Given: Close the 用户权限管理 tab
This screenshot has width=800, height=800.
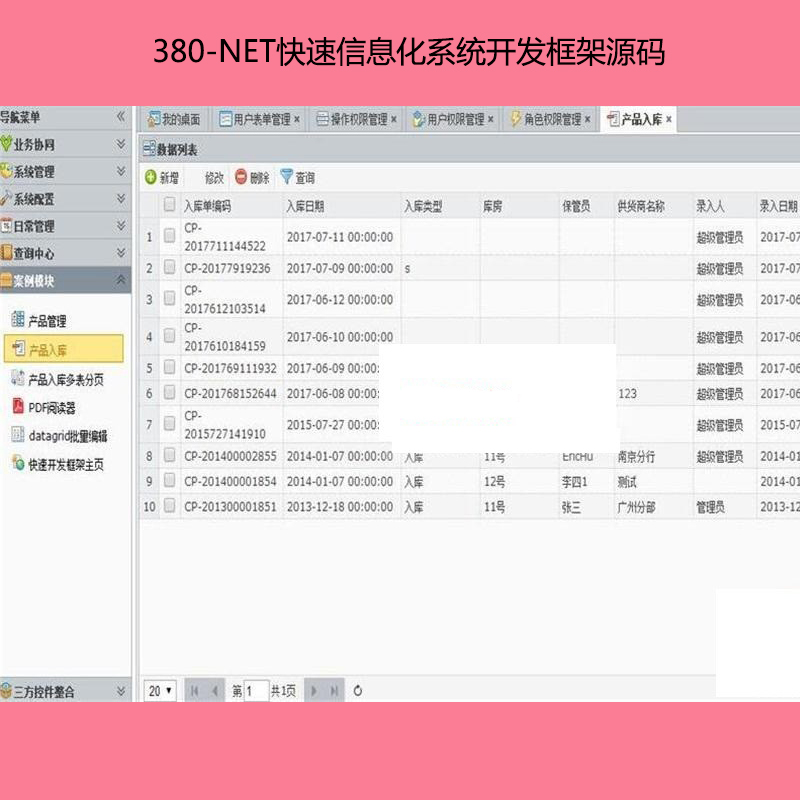Looking at the screenshot, I should [x=491, y=119].
